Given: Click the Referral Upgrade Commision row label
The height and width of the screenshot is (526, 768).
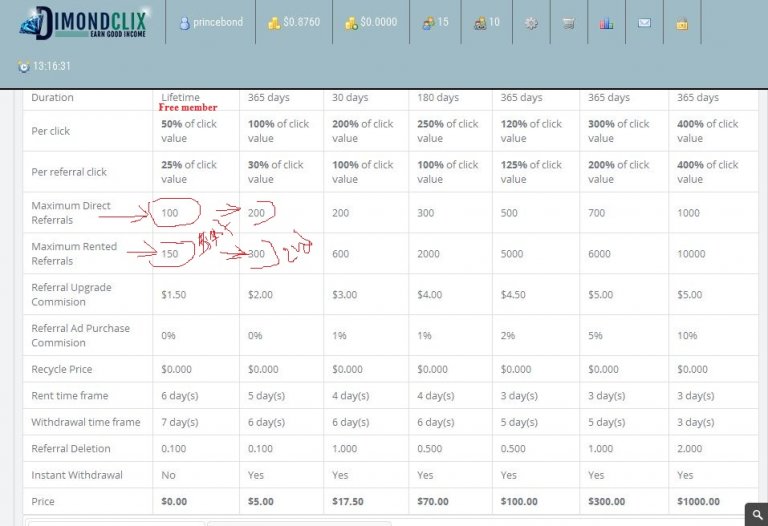Looking at the screenshot, I should pyautogui.click(x=71, y=294).
